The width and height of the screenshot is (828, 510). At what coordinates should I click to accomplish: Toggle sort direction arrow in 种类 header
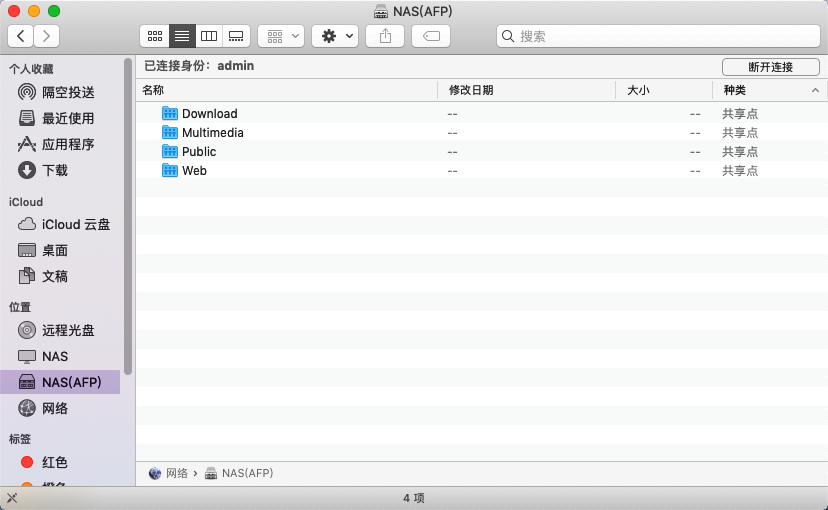click(x=815, y=90)
